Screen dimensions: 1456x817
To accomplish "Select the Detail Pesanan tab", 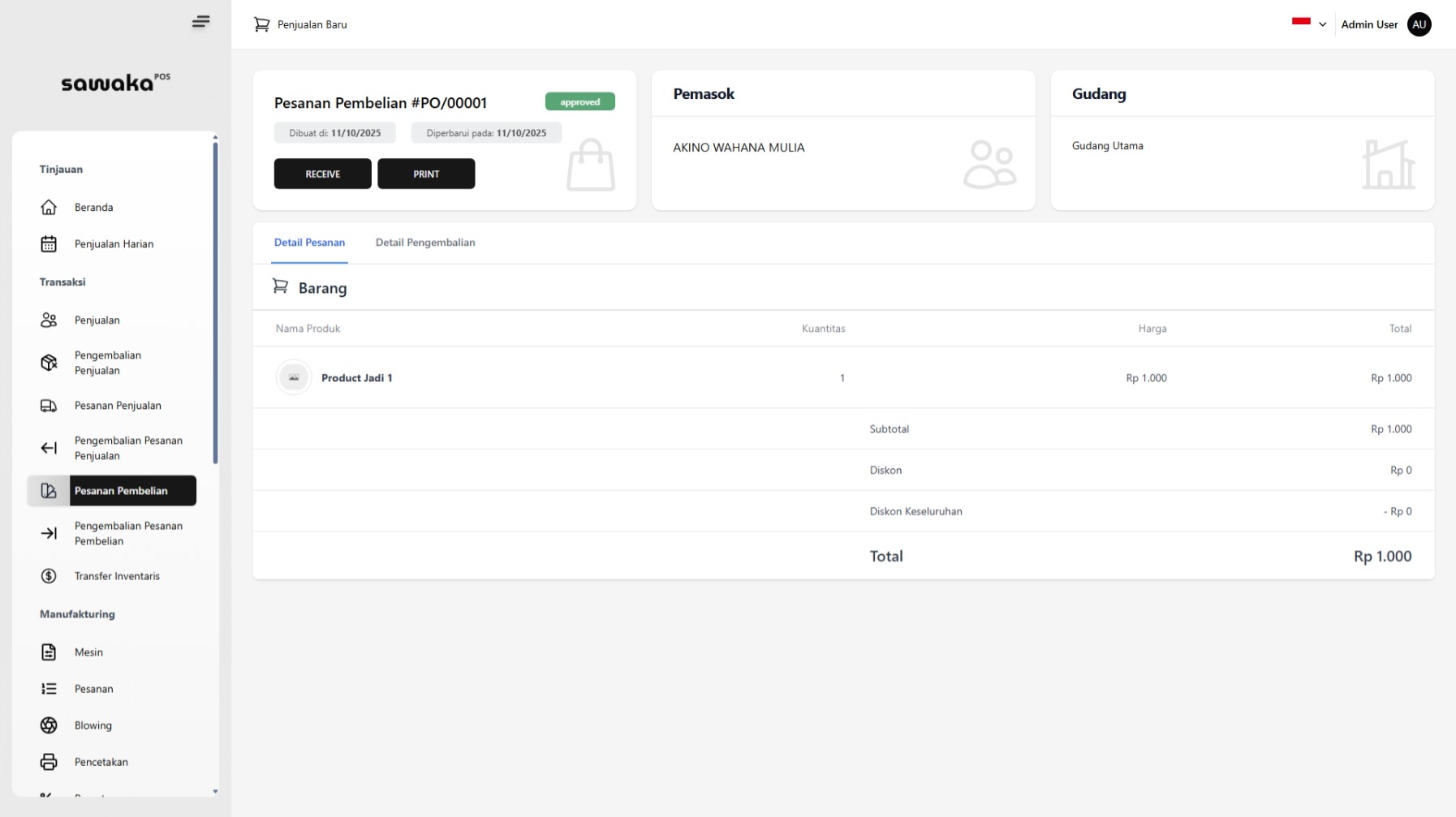I will coord(309,243).
